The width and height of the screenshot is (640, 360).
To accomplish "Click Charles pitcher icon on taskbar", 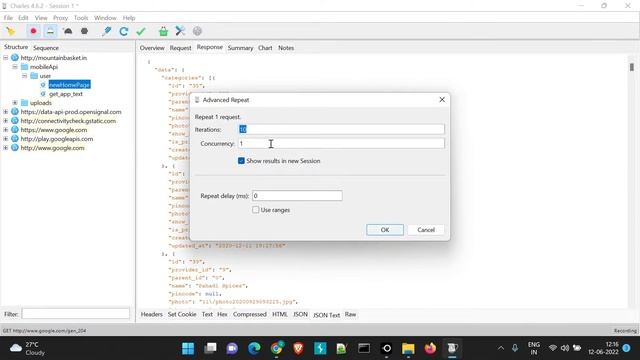I will tap(452, 348).
